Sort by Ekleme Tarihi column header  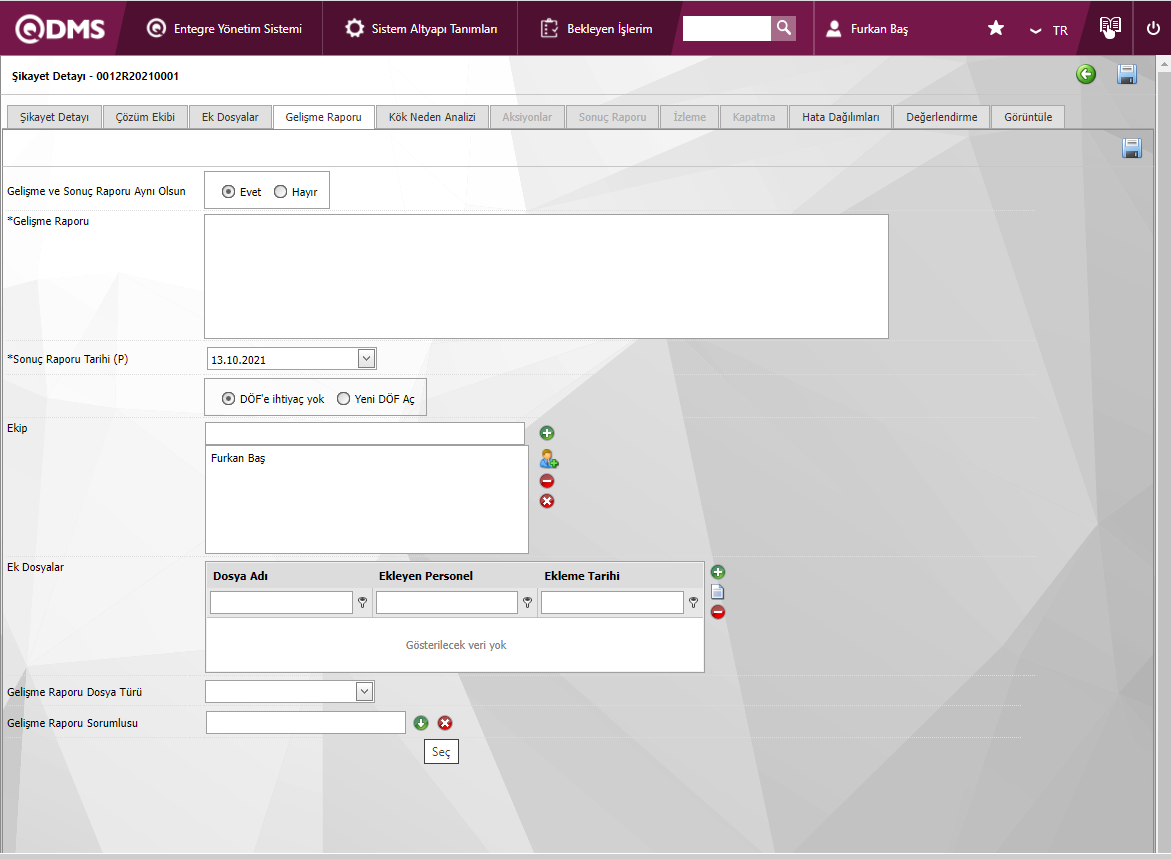(x=582, y=576)
